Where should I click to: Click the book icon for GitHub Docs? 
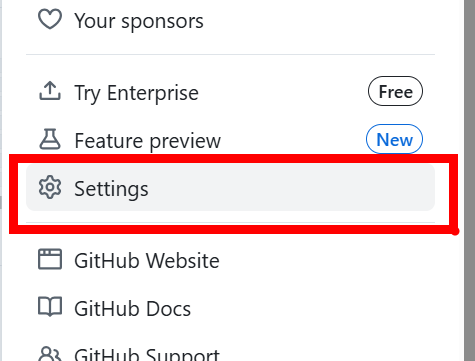click(x=50, y=307)
